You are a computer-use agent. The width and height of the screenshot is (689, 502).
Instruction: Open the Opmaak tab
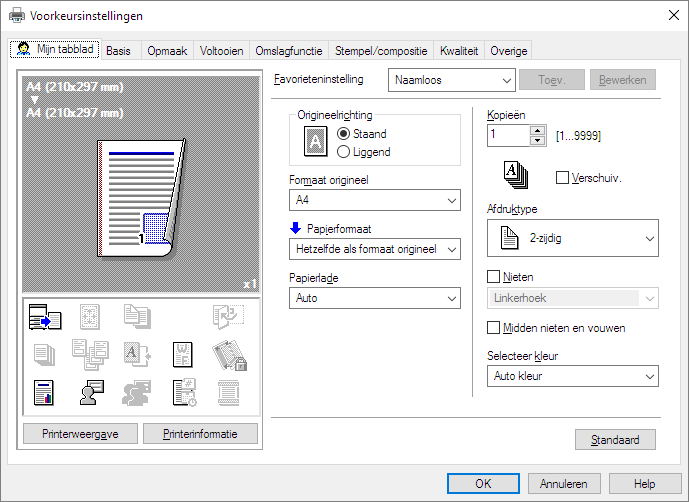167,51
